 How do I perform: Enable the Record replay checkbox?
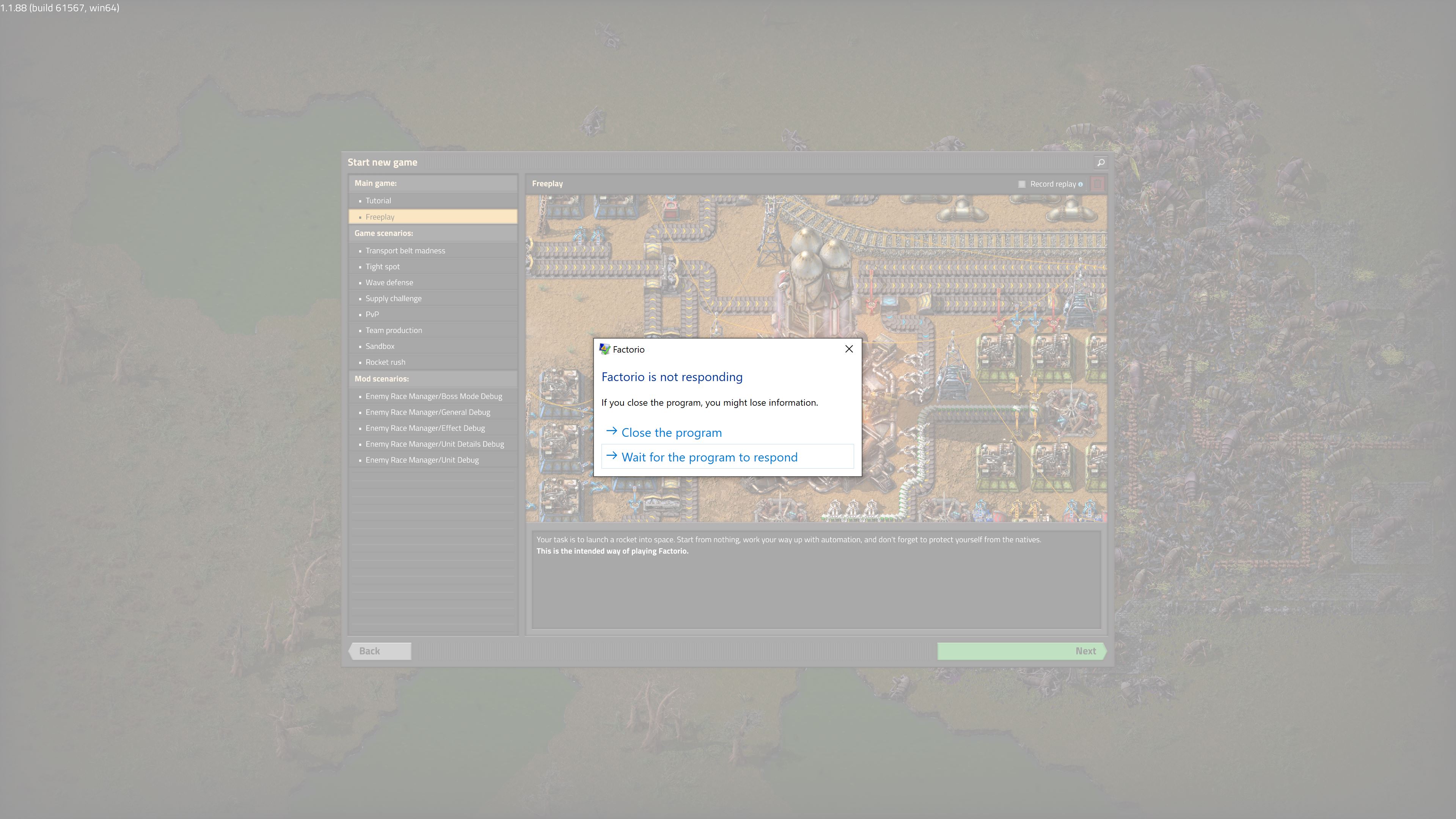[1022, 184]
